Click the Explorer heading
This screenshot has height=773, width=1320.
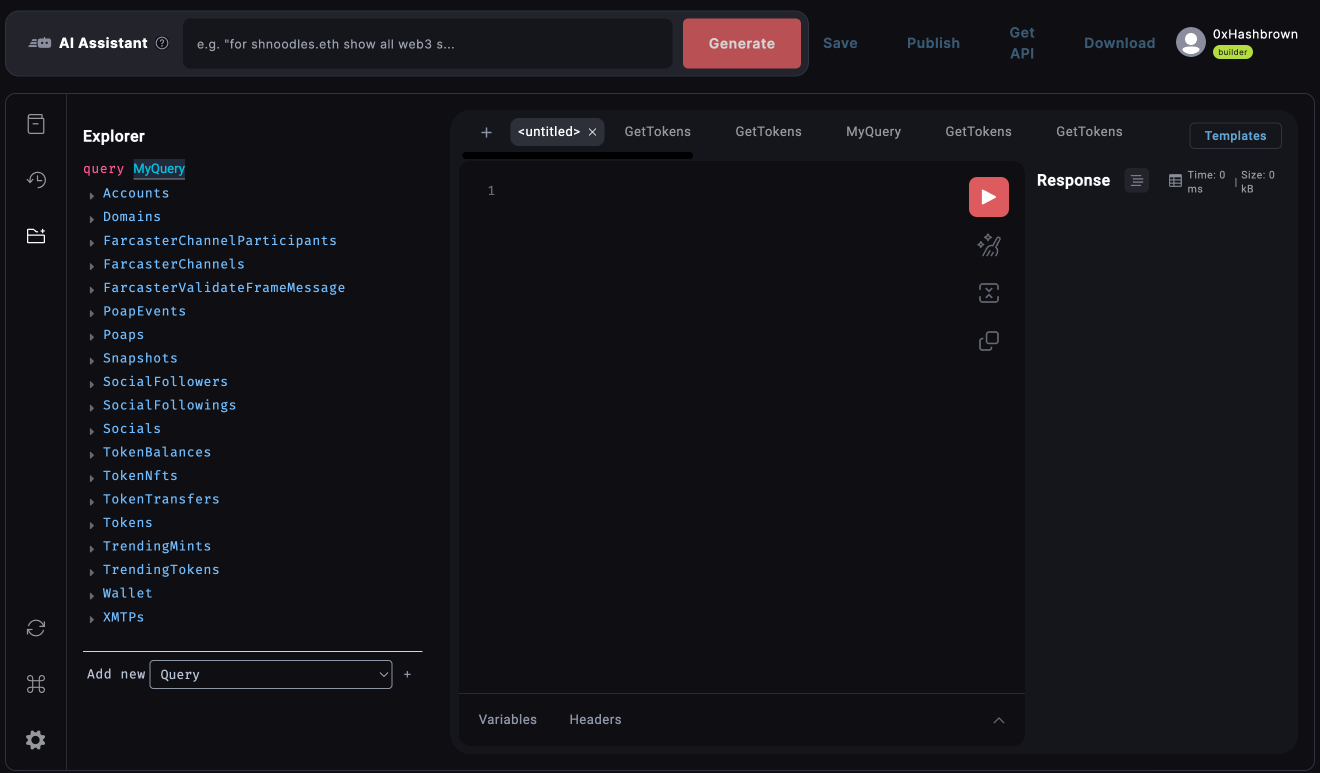(114, 136)
